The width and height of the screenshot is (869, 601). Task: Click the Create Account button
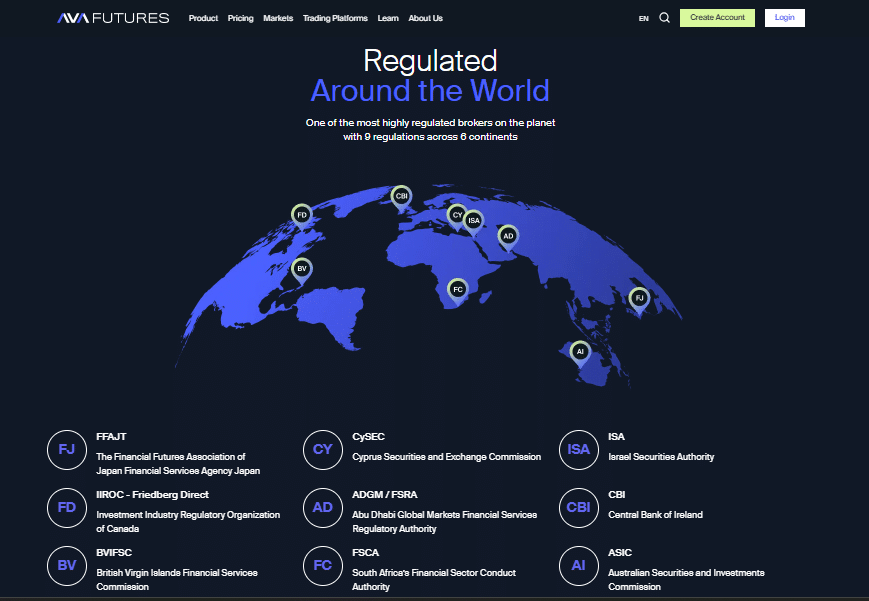(x=717, y=18)
